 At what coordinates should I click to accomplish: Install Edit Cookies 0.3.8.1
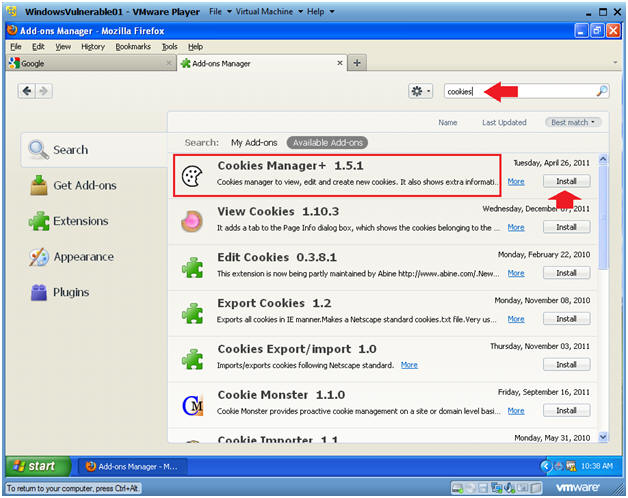tap(566, 273)
